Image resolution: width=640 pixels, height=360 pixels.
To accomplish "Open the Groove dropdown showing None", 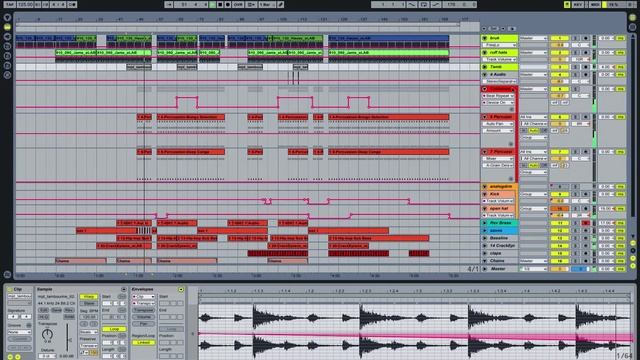I will tap(20, 332).
